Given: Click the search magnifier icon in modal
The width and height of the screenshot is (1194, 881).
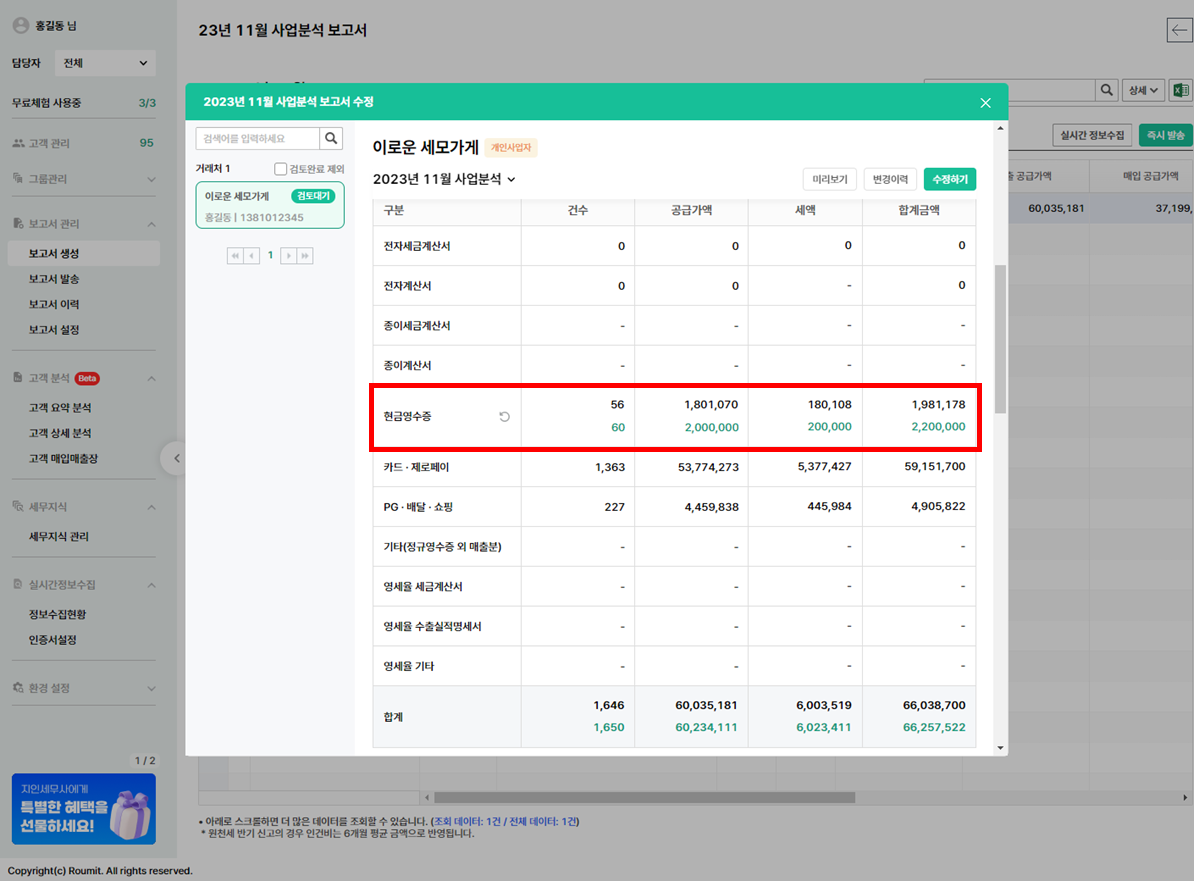Looking at the screenshot, I should point(332,138).
